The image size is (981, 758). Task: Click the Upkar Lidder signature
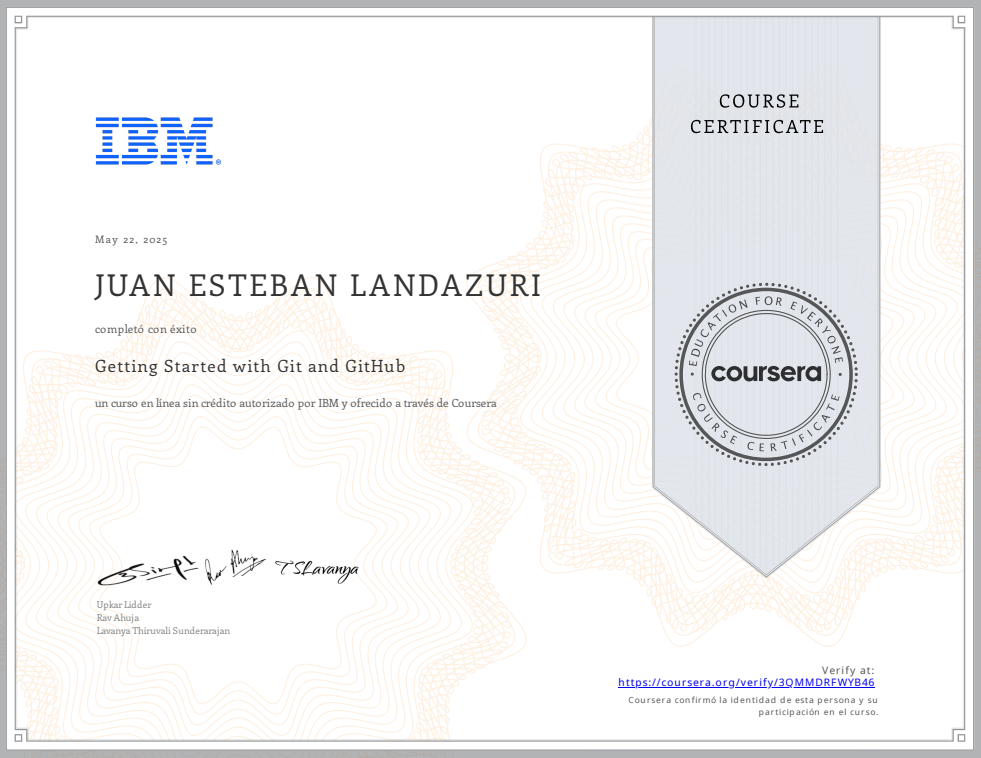pos(148,570)
